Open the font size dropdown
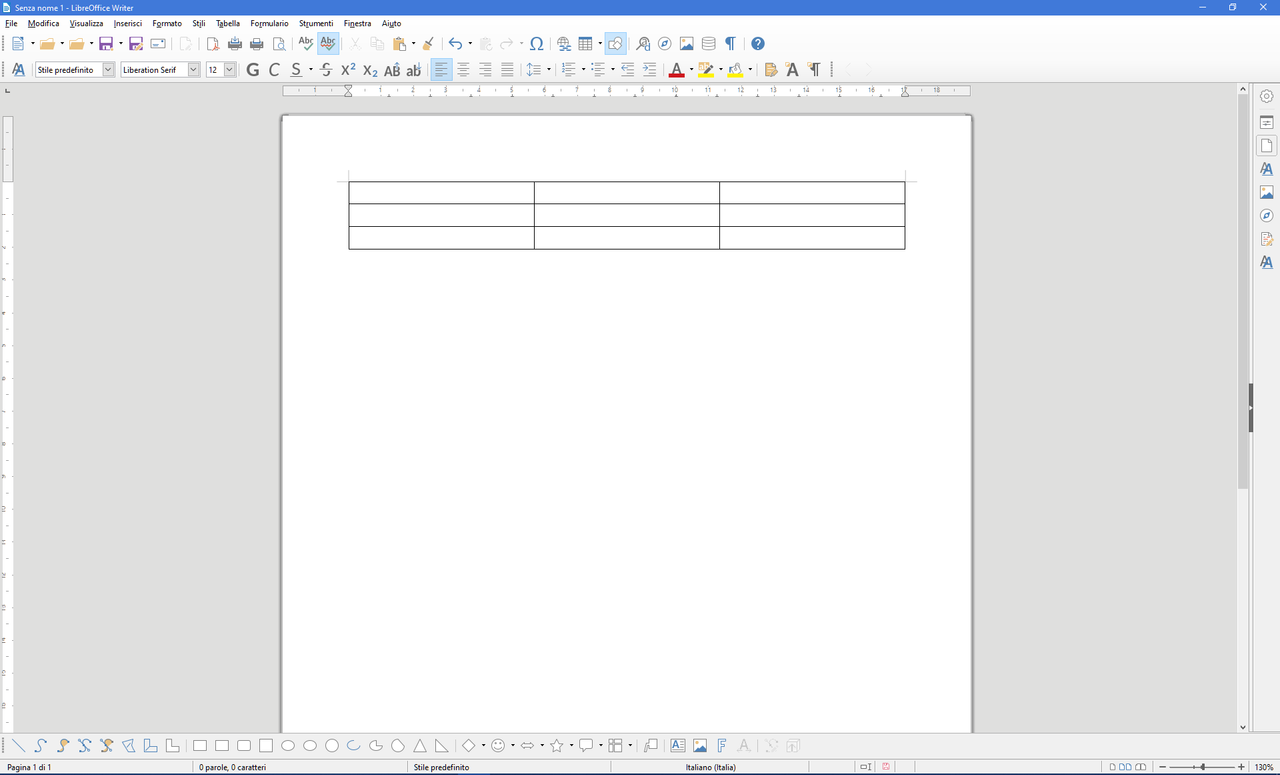Viewport: 1280px width, 775px height. [x=230, y=70]
